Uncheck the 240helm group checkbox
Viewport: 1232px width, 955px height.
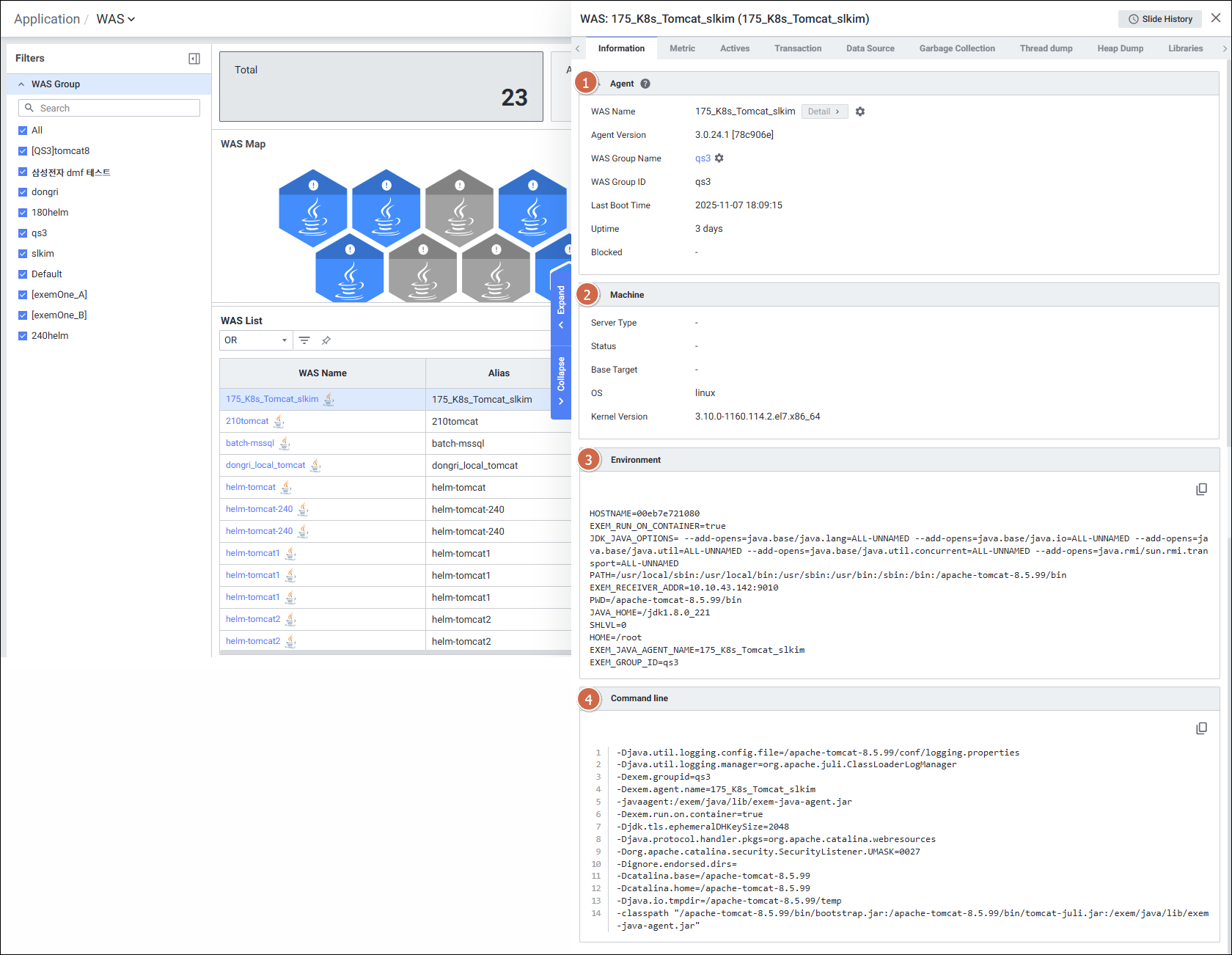[x=23, y=336]
